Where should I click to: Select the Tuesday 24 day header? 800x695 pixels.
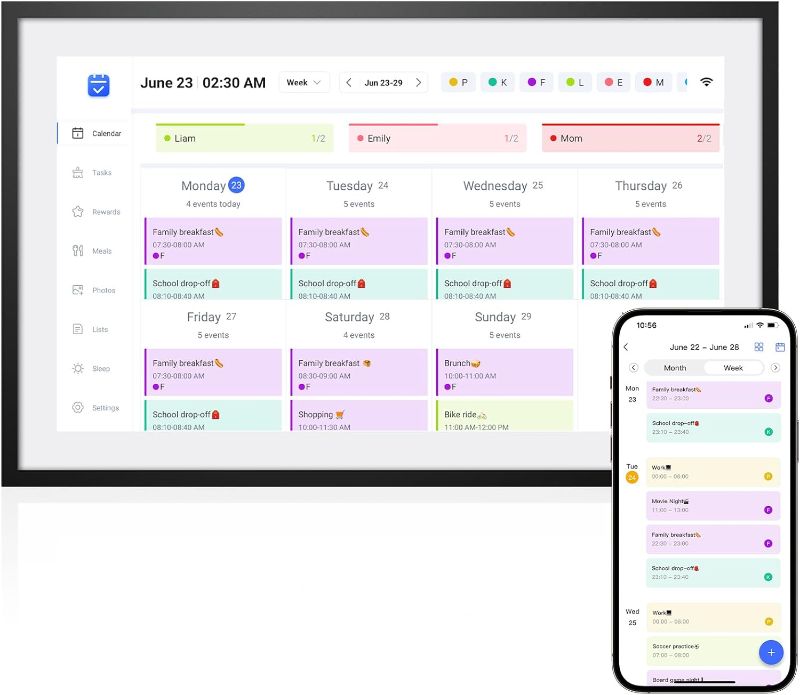358,186
